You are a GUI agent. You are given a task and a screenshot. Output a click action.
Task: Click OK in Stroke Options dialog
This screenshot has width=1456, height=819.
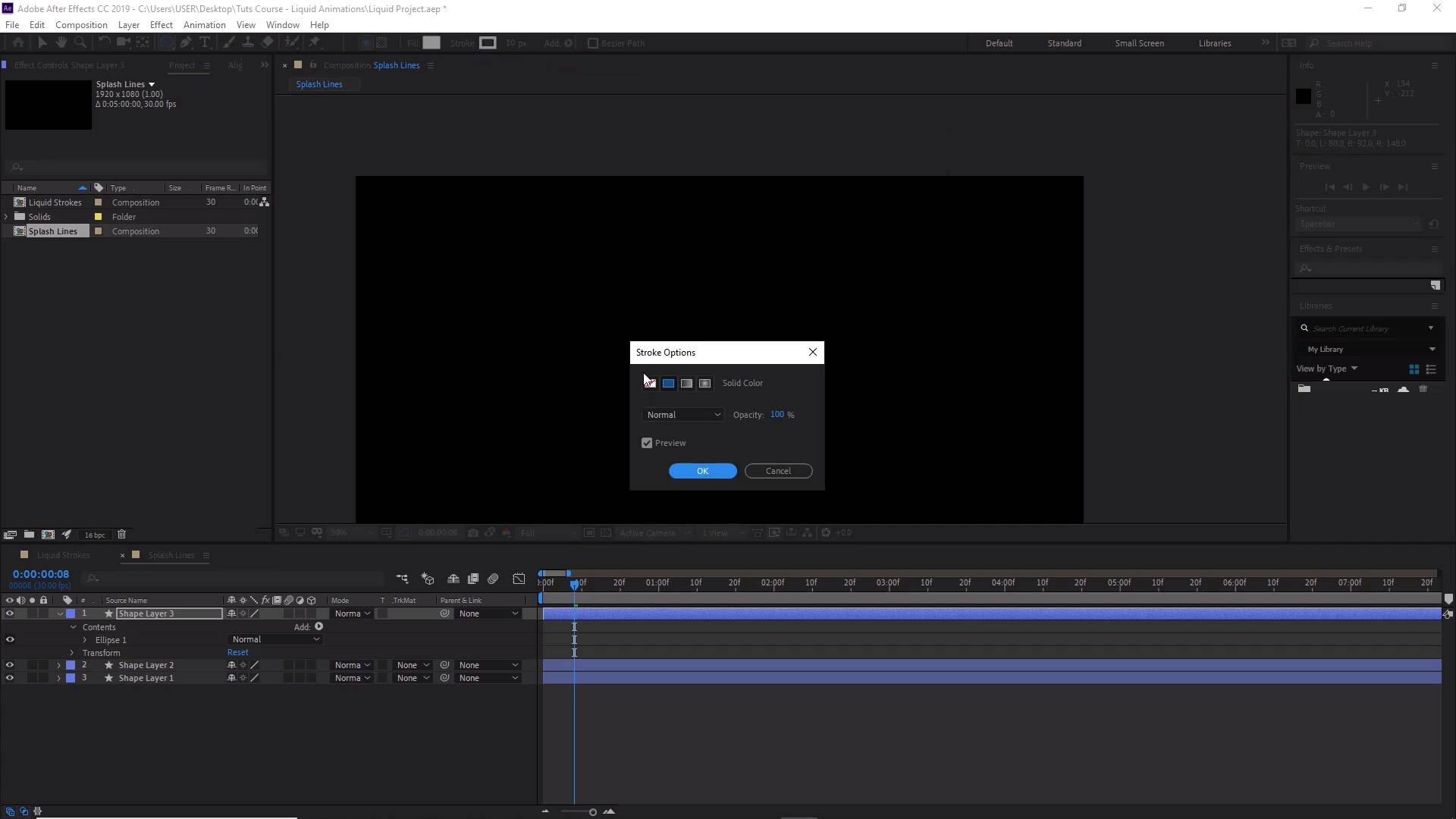click(702, 471)
